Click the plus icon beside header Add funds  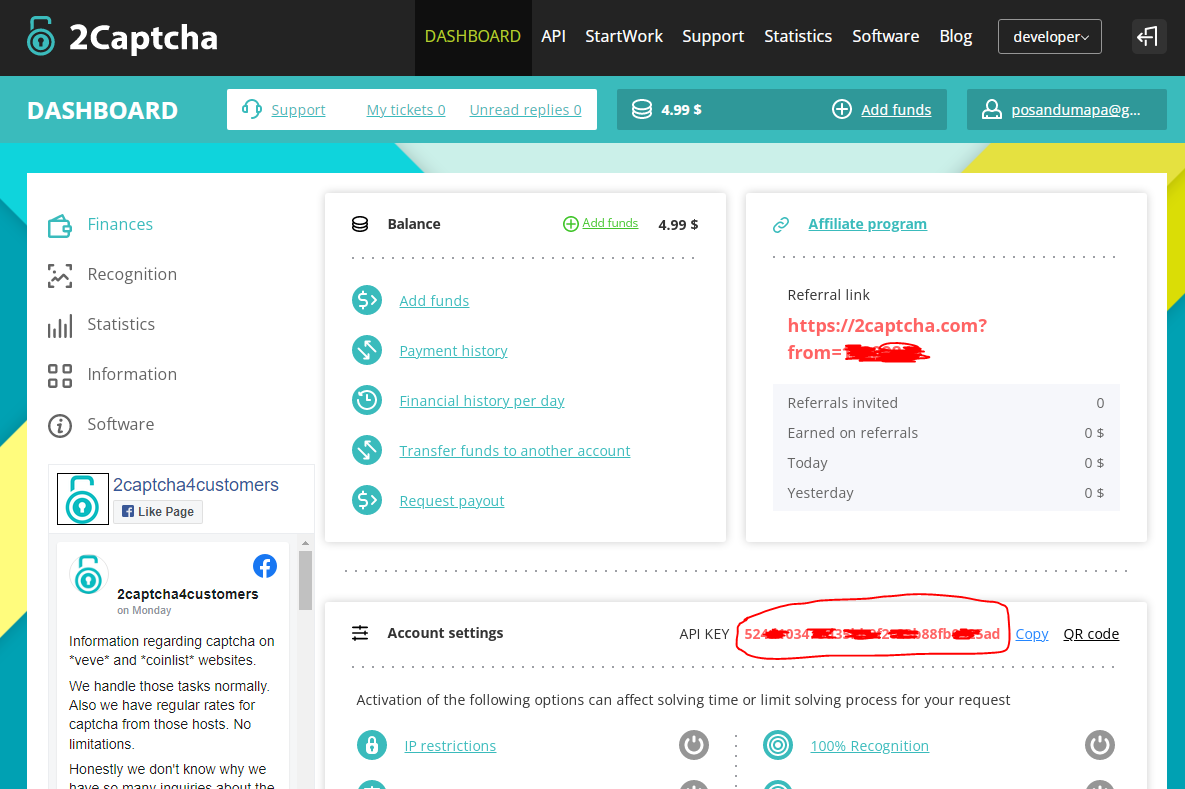[x=842, y=110]
